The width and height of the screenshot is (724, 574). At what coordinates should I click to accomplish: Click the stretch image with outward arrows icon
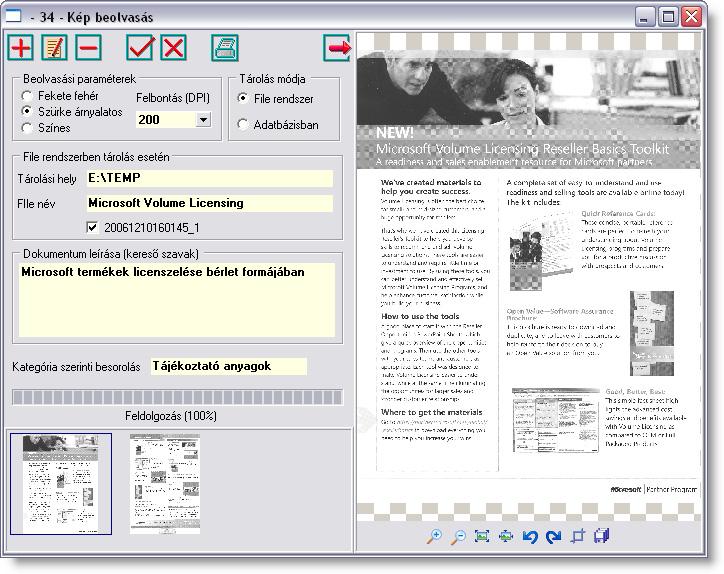(x=506, y=536)
